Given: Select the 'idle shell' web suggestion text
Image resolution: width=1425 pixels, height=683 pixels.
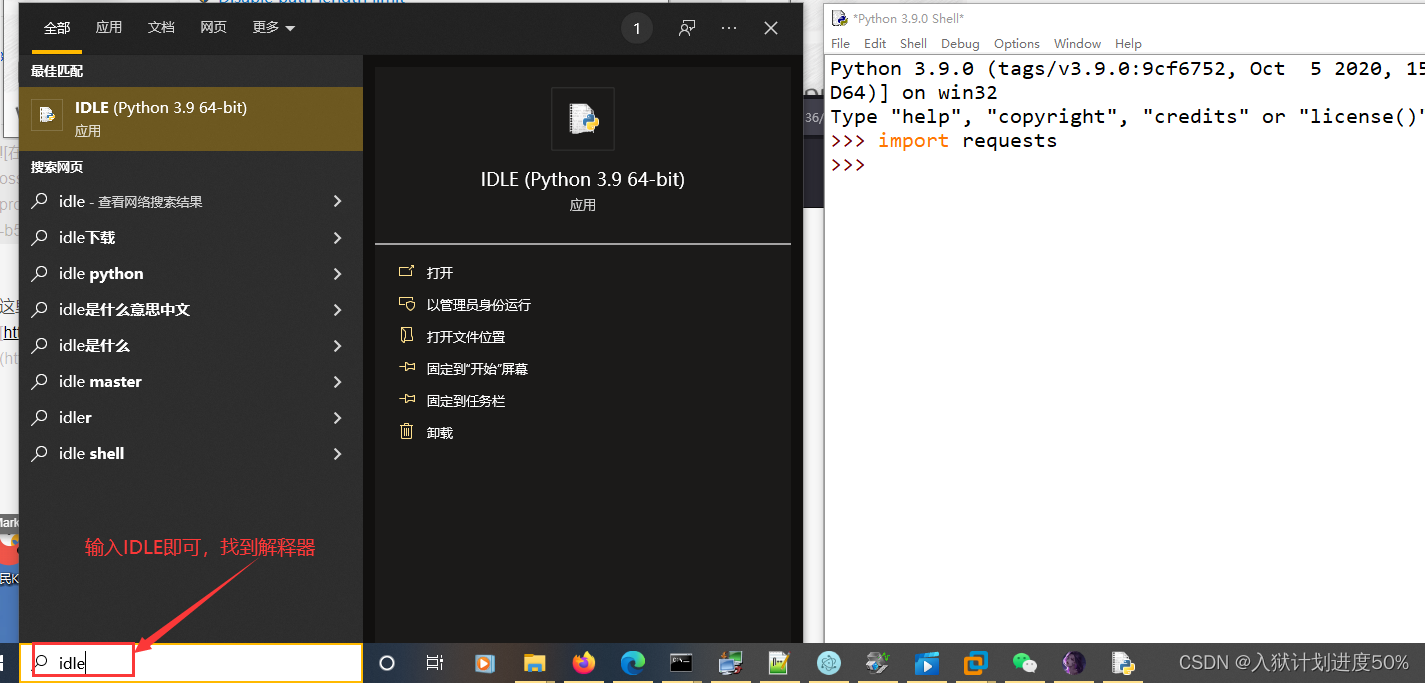Looking at the screenshot, I should tap(92, 454).
